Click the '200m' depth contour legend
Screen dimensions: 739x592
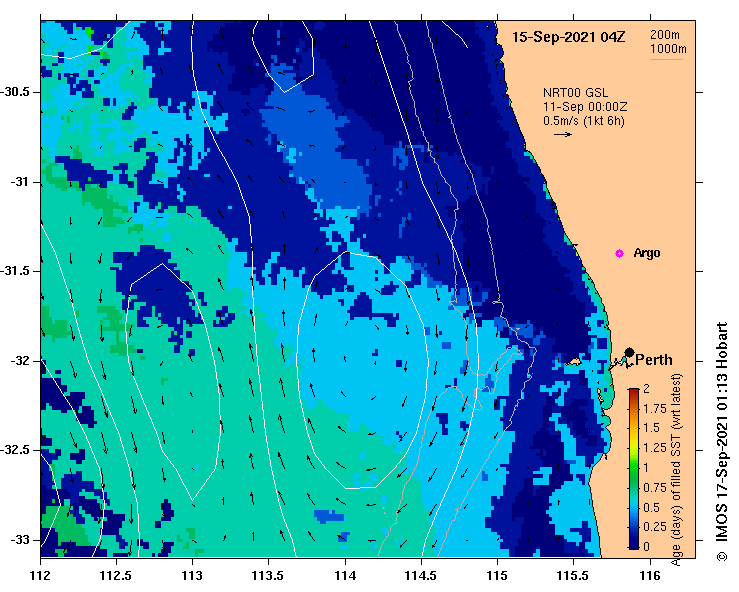point(665,34)
